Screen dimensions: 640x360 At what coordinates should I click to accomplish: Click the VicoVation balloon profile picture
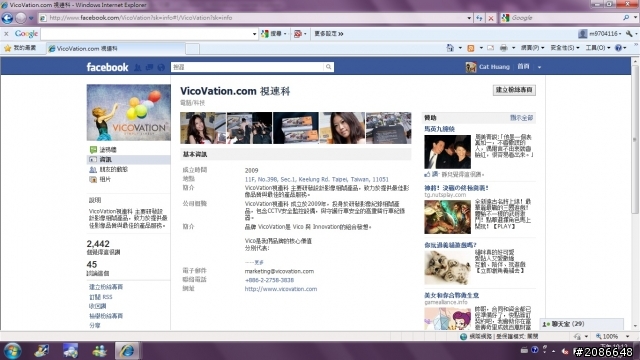tap(129, 113)
